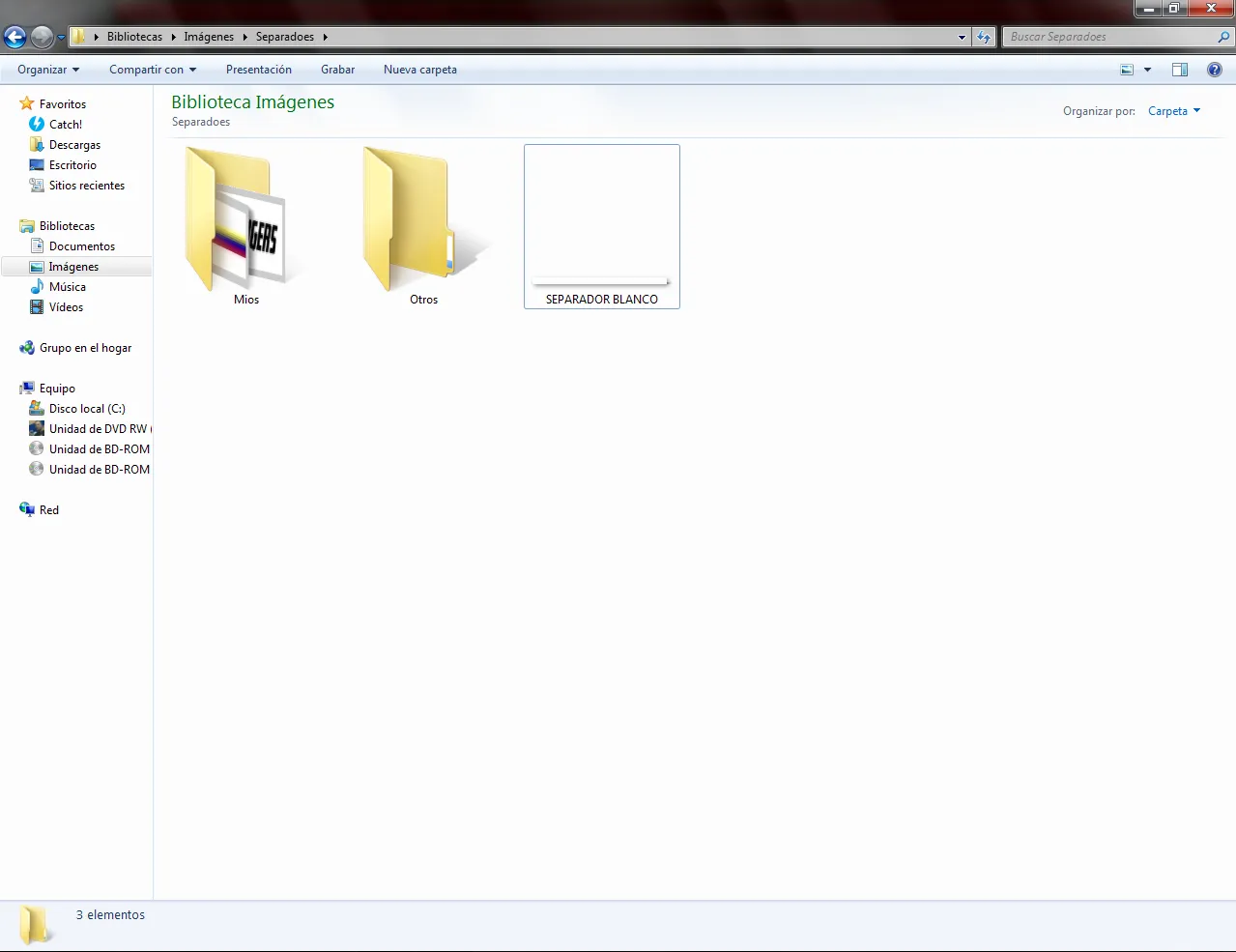Open the Música library
Viewport: 1236px width, 952px height.
click(67, 287)
